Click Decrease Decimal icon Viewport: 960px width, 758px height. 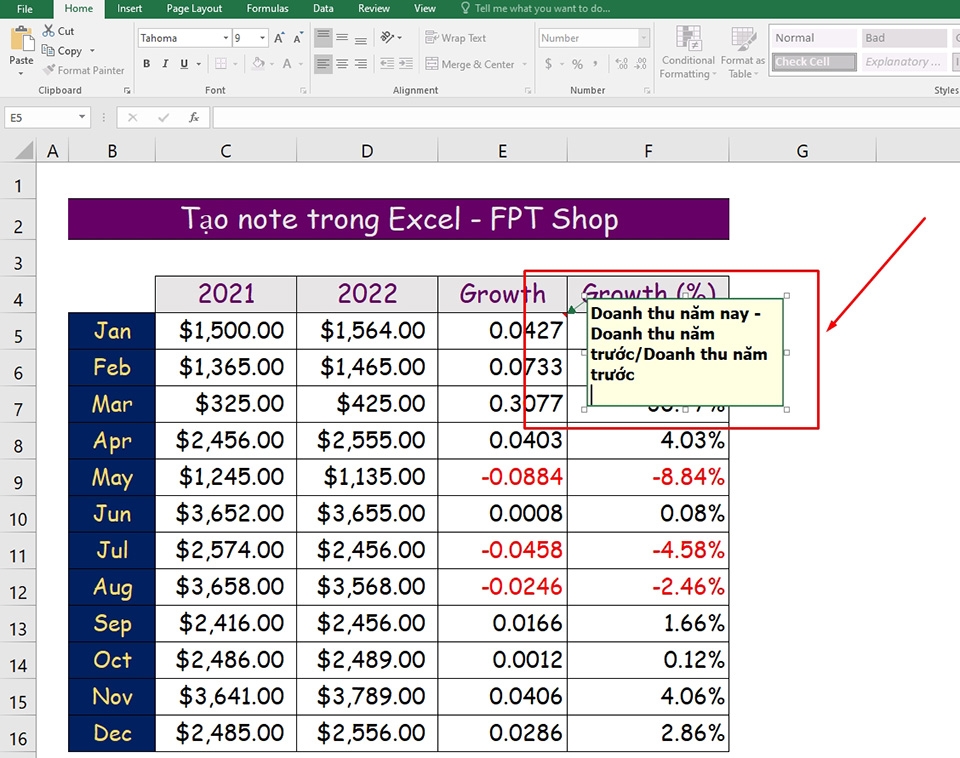pyautogui.click(x=641, y=64)
